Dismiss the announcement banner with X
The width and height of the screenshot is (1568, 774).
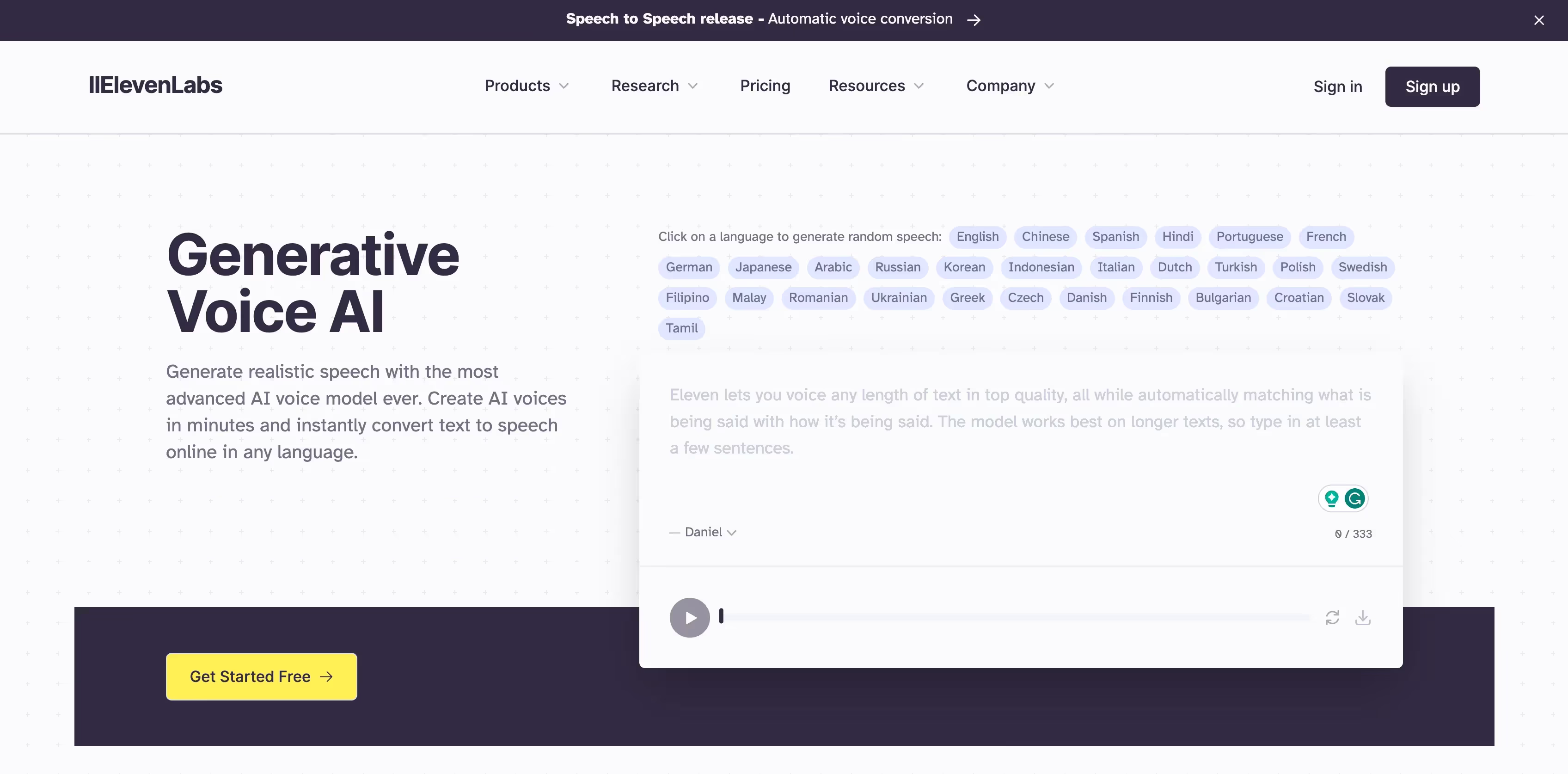[x=1539, y=20]
